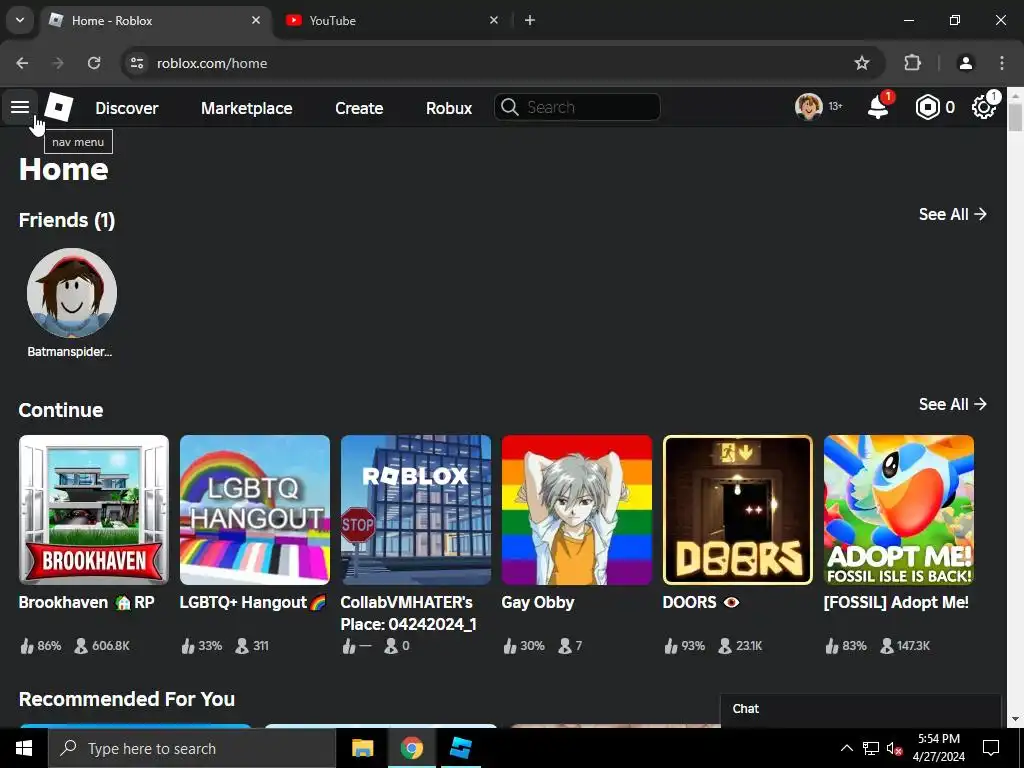Image resolution: width=1024 pixels, height=768 pixels.
Task: Click the [FOSSIL] Adopt Me! title
Action: pos(896,602)
